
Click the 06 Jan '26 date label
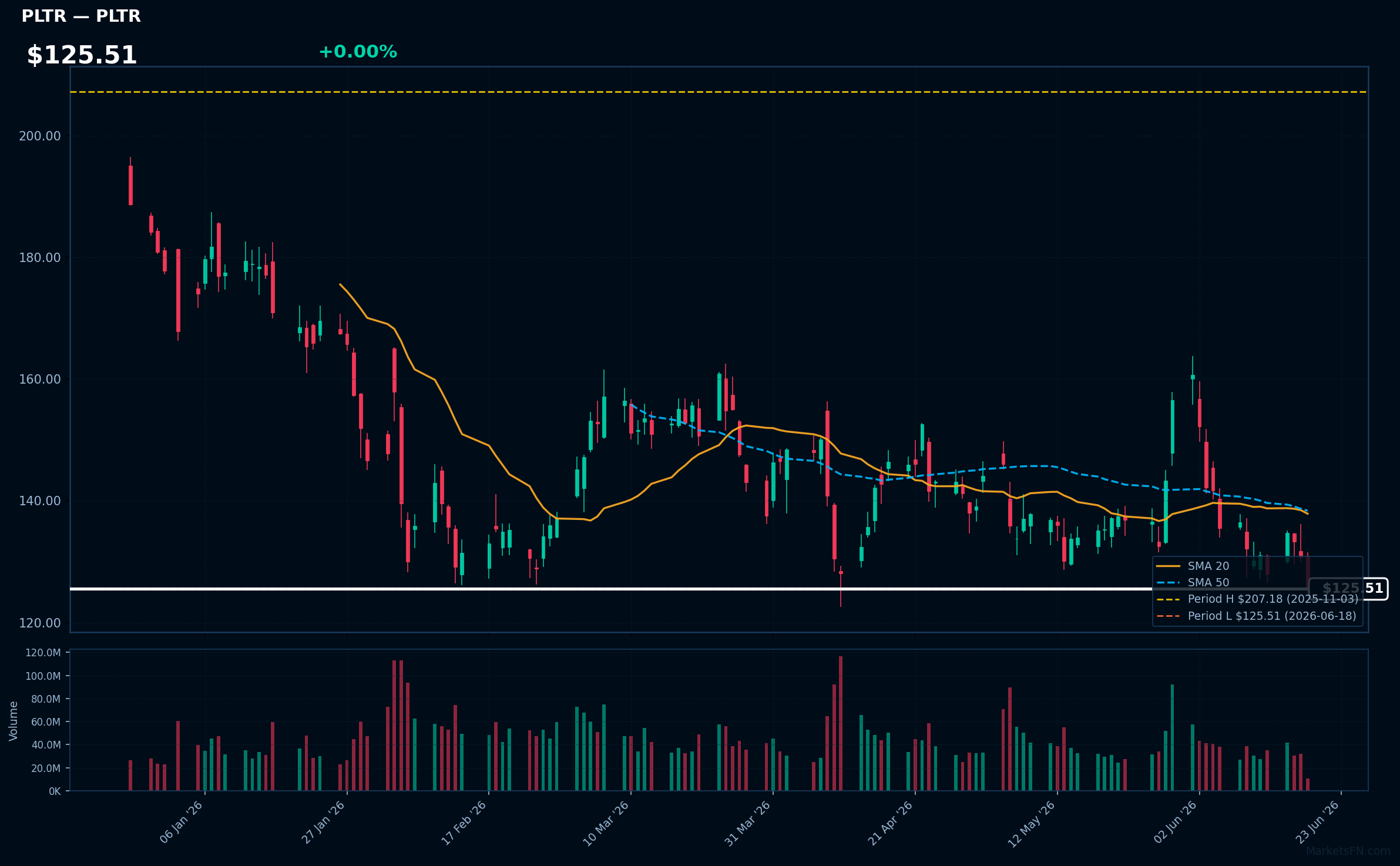point(181,823)
